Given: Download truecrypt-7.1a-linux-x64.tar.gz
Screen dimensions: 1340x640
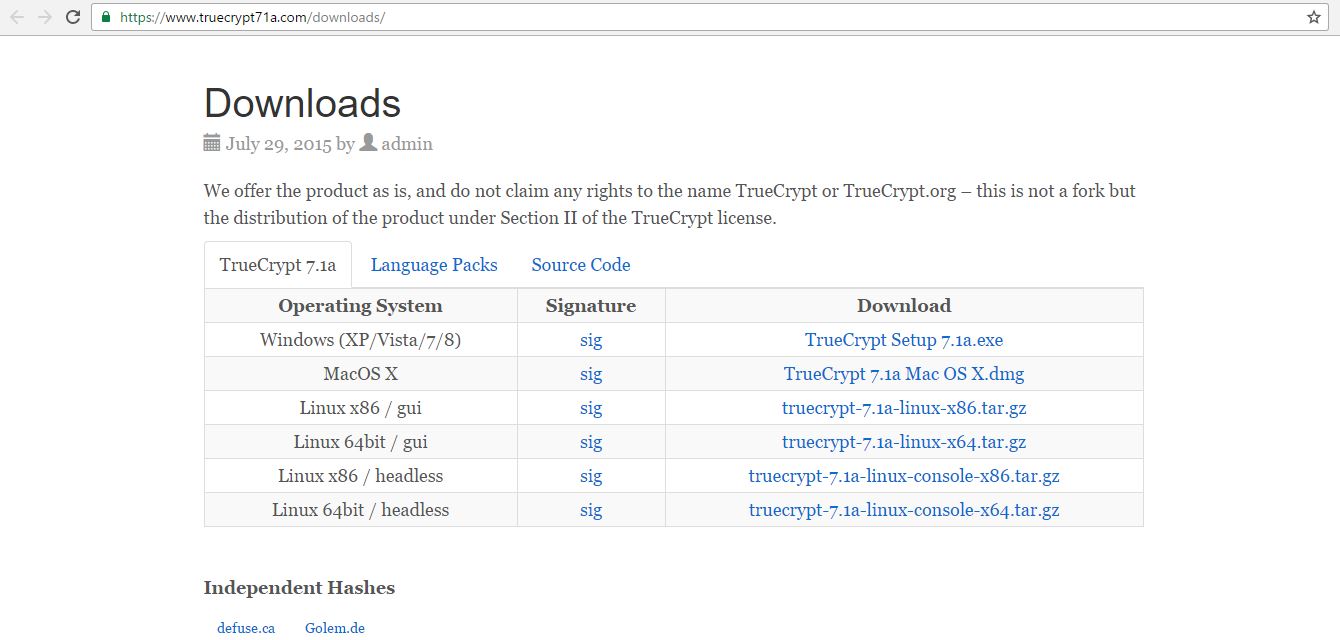Looking at the screenshot, I should (x=904, y=442).
